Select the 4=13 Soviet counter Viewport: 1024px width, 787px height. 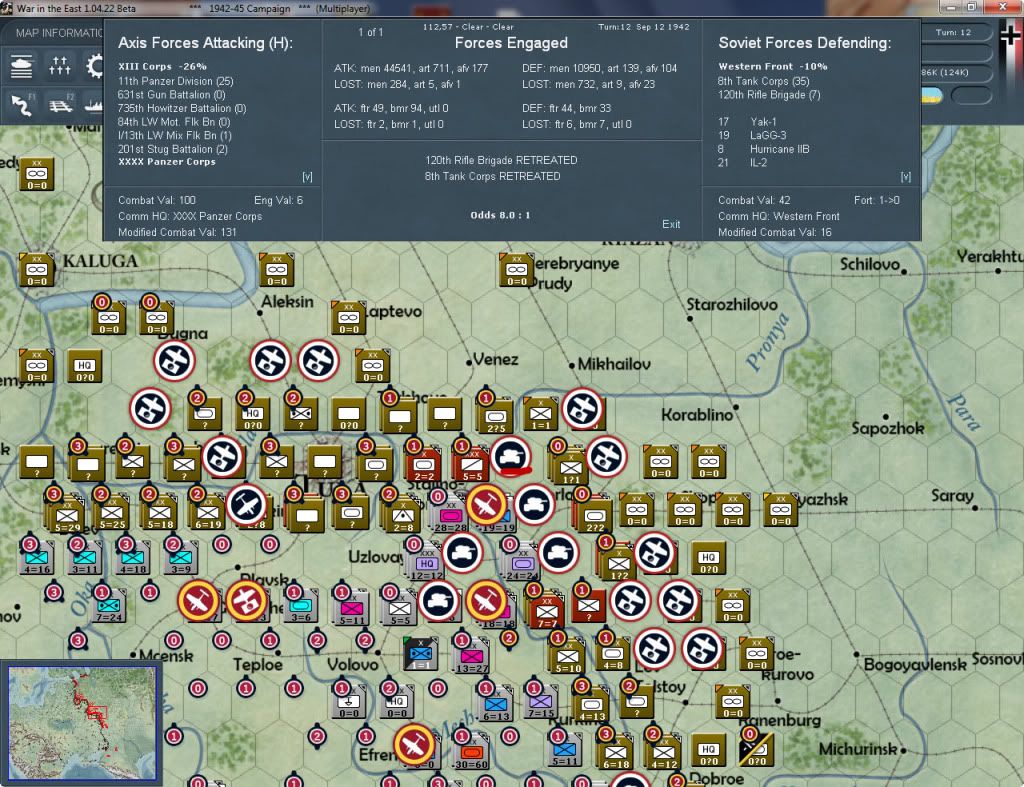592,705
